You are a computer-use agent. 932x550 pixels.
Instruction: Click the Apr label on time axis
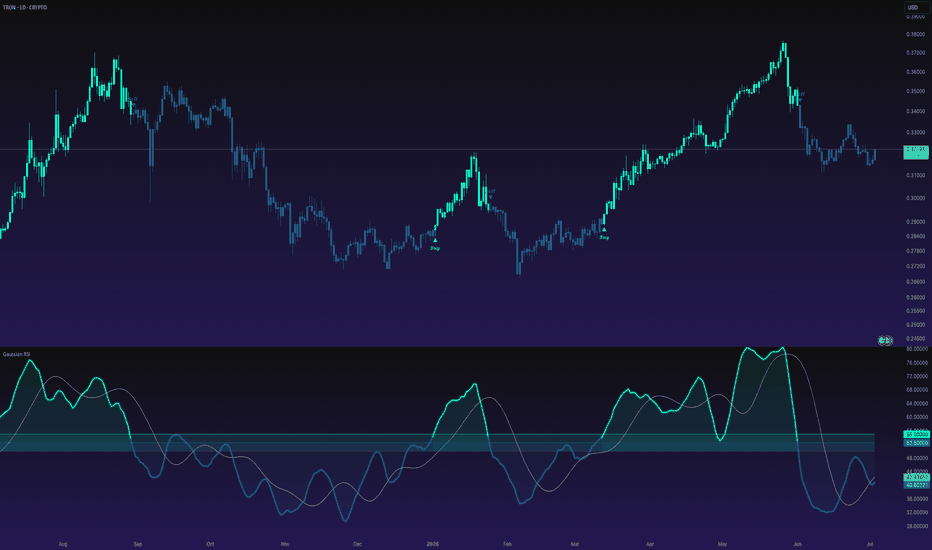click(650, 544)
